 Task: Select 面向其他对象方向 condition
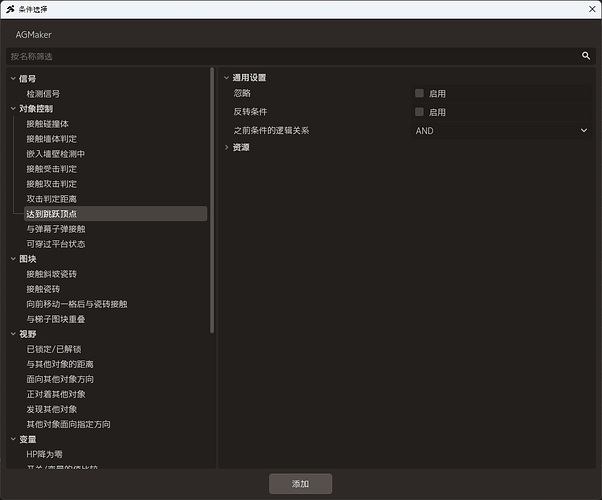point(60,379)
